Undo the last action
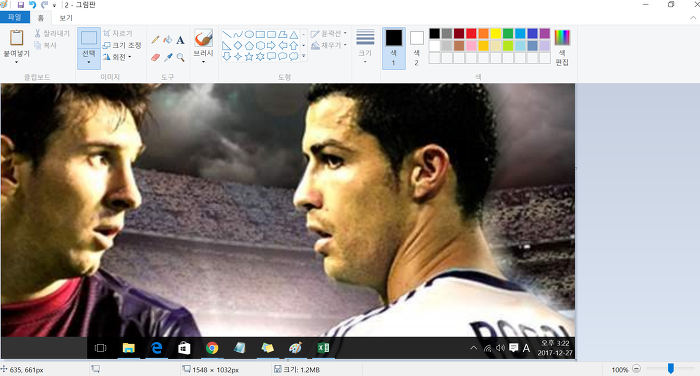Viewport: 700px width, 376px height. [x=33, y=5]
